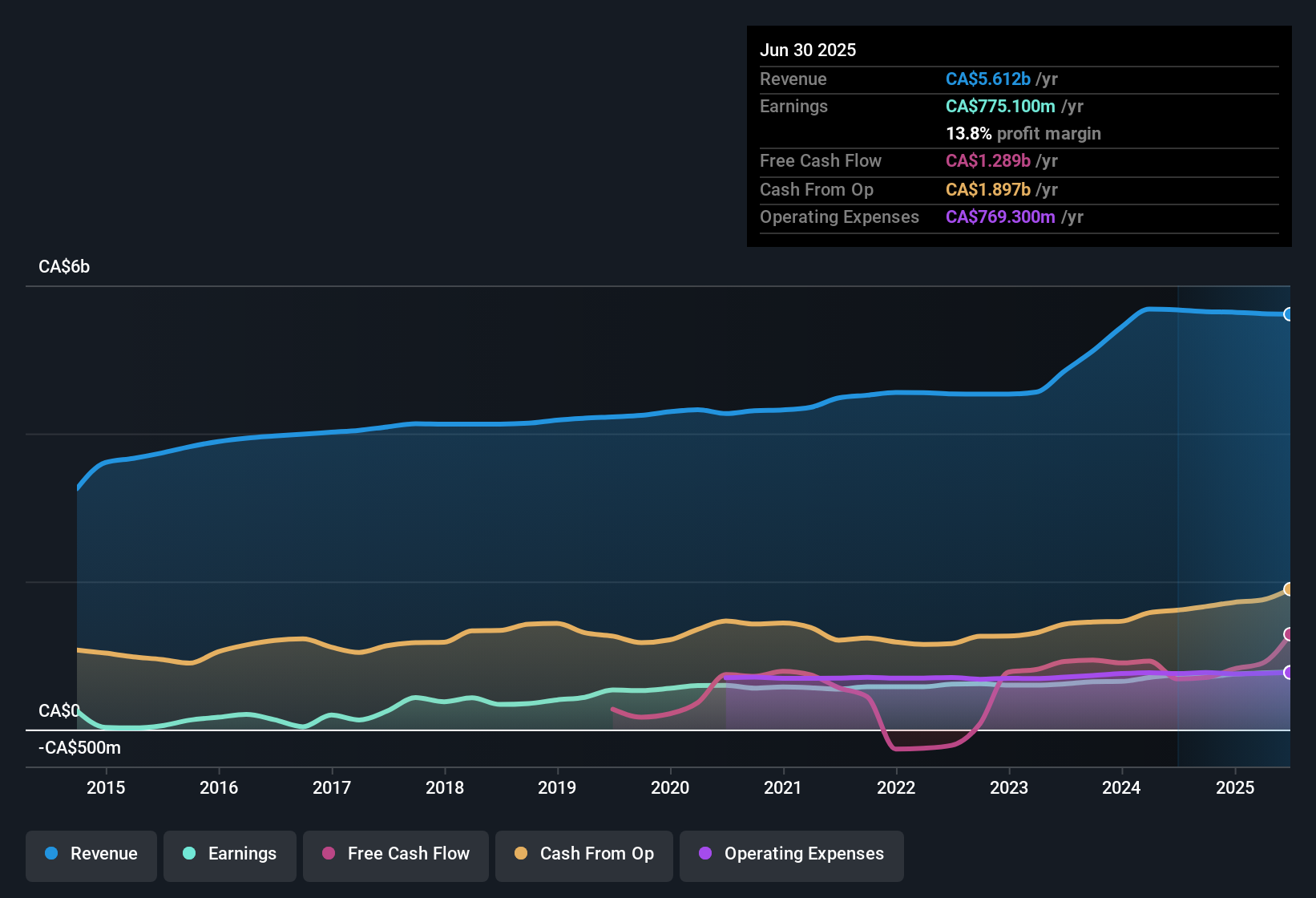Click the orange Cash From Op legend dot
Viewport: 1316px width, 898px height.
click(520, 854)
